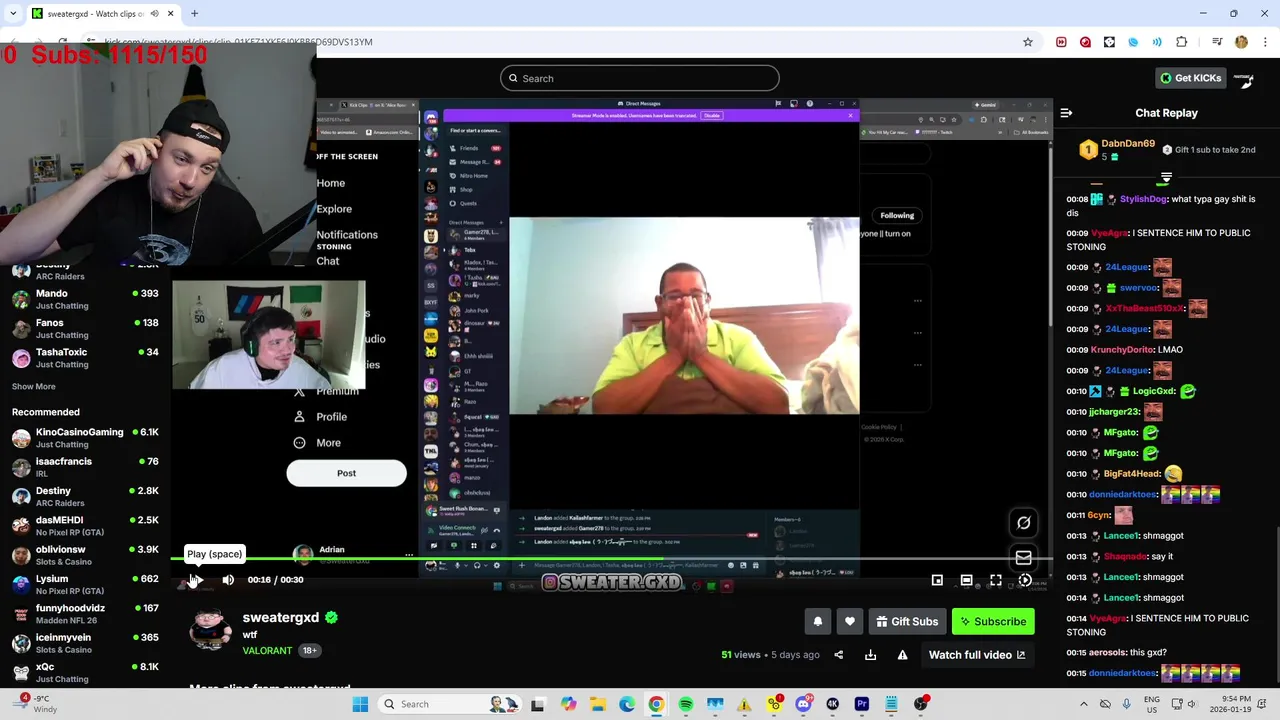Viewport: 1280px width, 720px height.
Task: Open Premiere Pro from the taskbar
Action: tap(862, 704)
